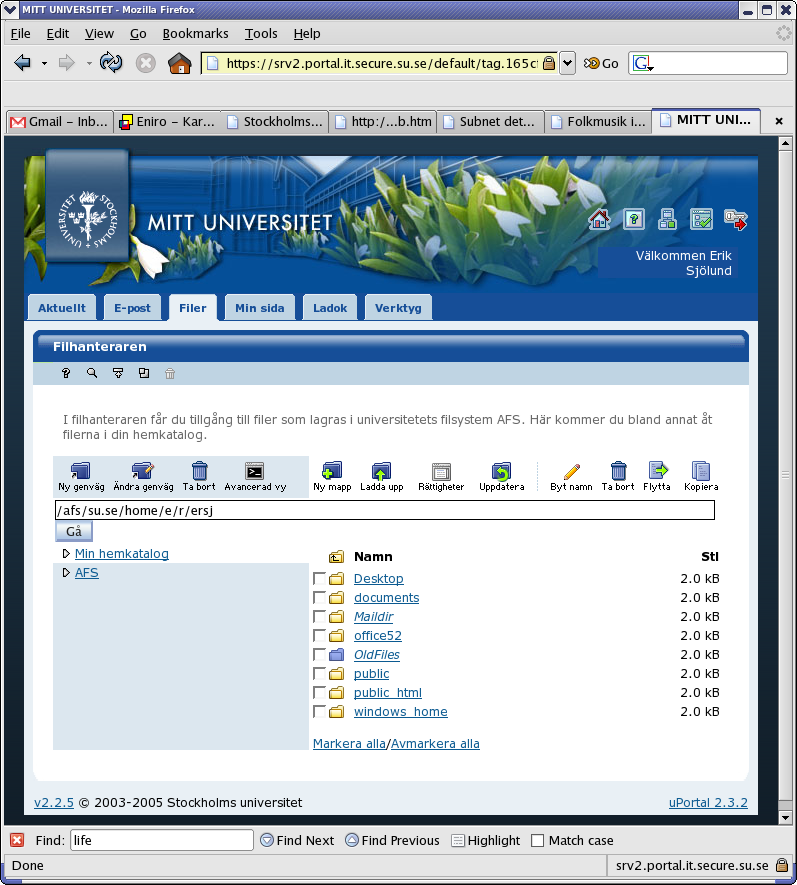Expand the AFS tree node
The image size is (797, 885).
pyautogui.click(x=66, y=572)
